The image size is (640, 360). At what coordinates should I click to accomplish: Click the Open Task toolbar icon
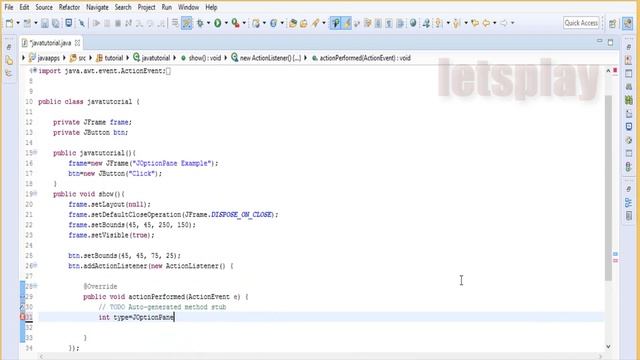tap(304, 23)
